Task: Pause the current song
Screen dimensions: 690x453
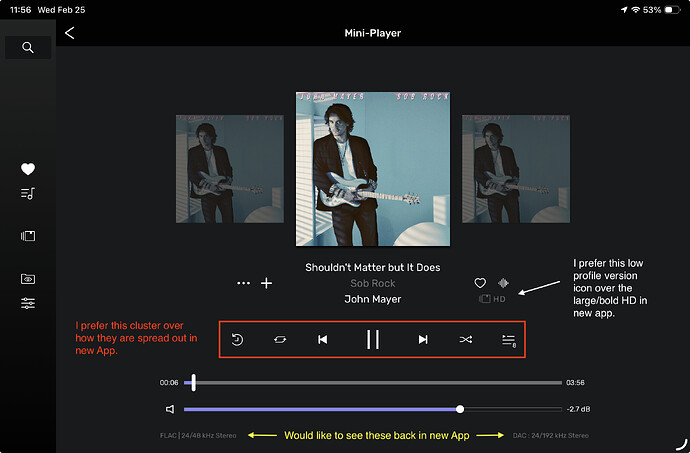Action: point(372,340)
